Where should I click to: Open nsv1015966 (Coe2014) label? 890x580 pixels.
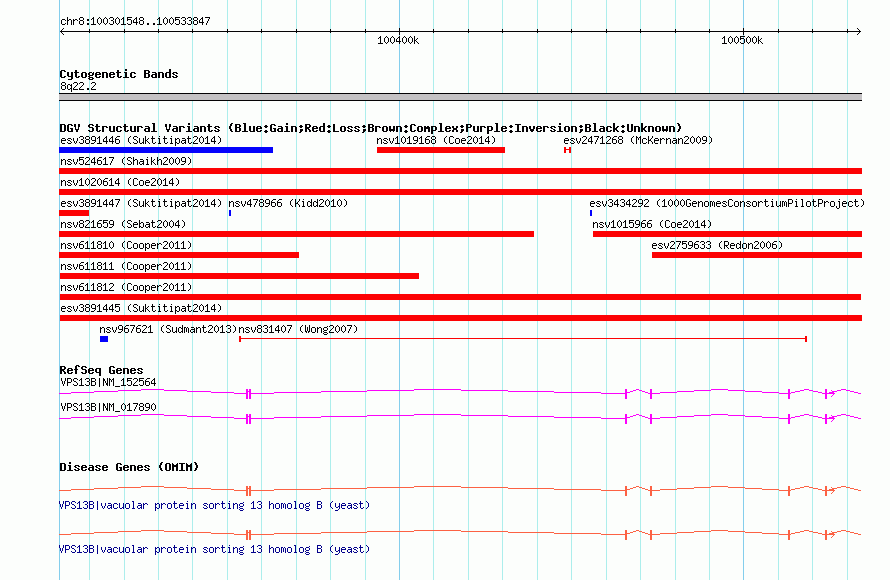tap(652, 224)
